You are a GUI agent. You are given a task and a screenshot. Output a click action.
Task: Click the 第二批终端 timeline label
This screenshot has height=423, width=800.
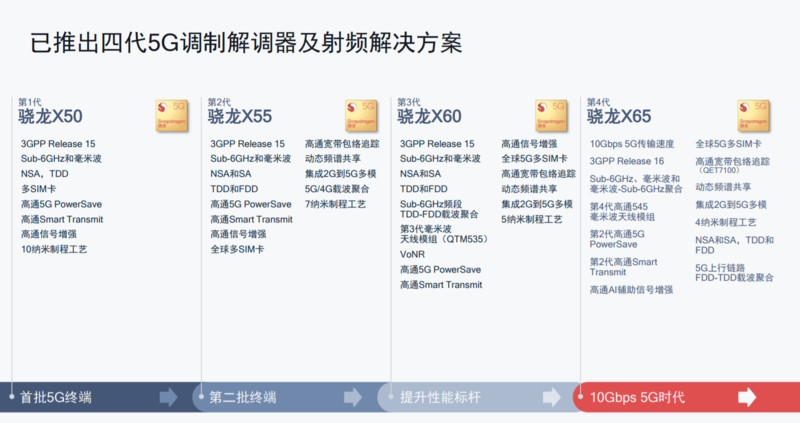tap(243, 397)
